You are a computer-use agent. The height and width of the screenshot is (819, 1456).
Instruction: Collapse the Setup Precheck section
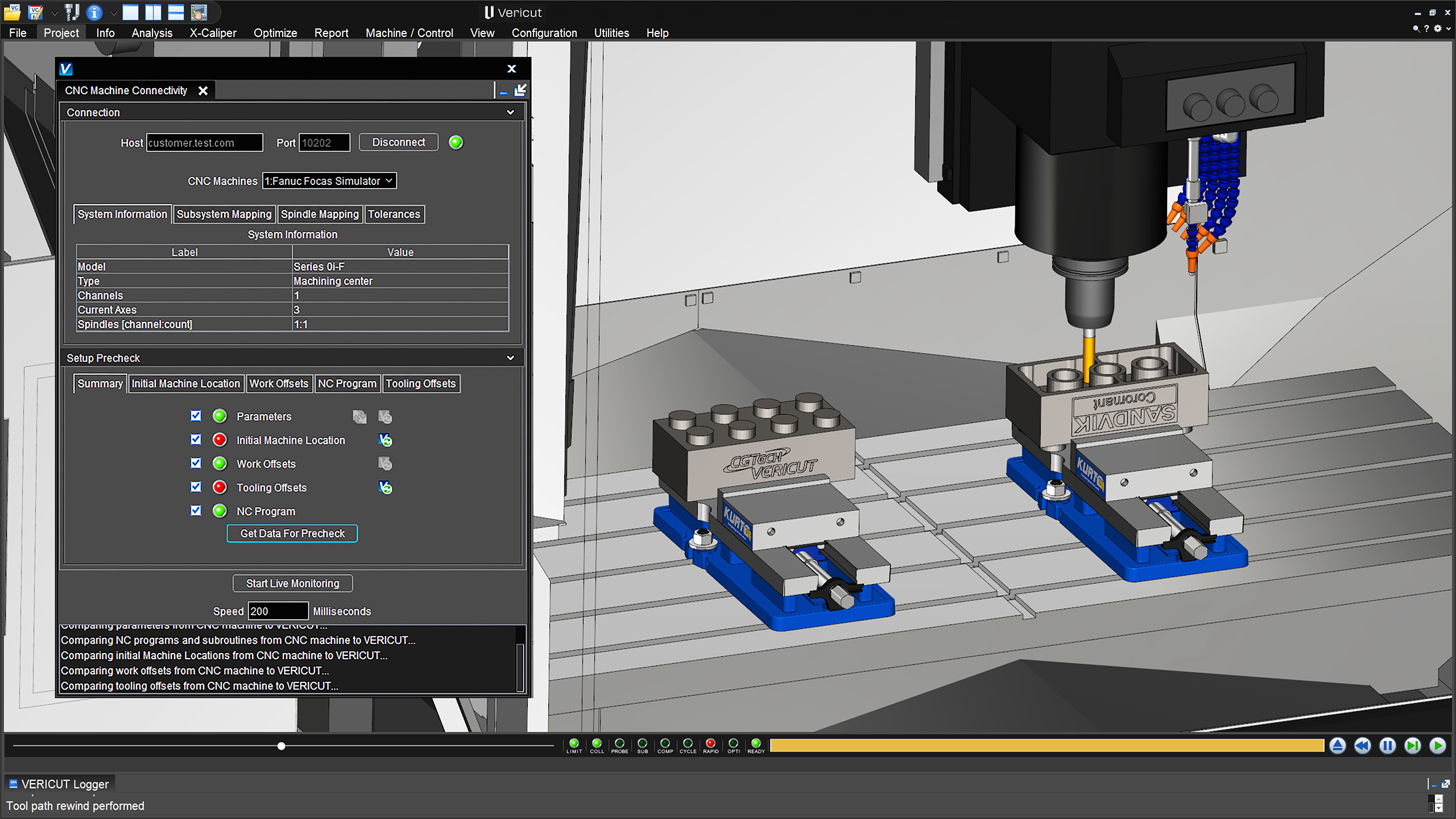[510, 358]
